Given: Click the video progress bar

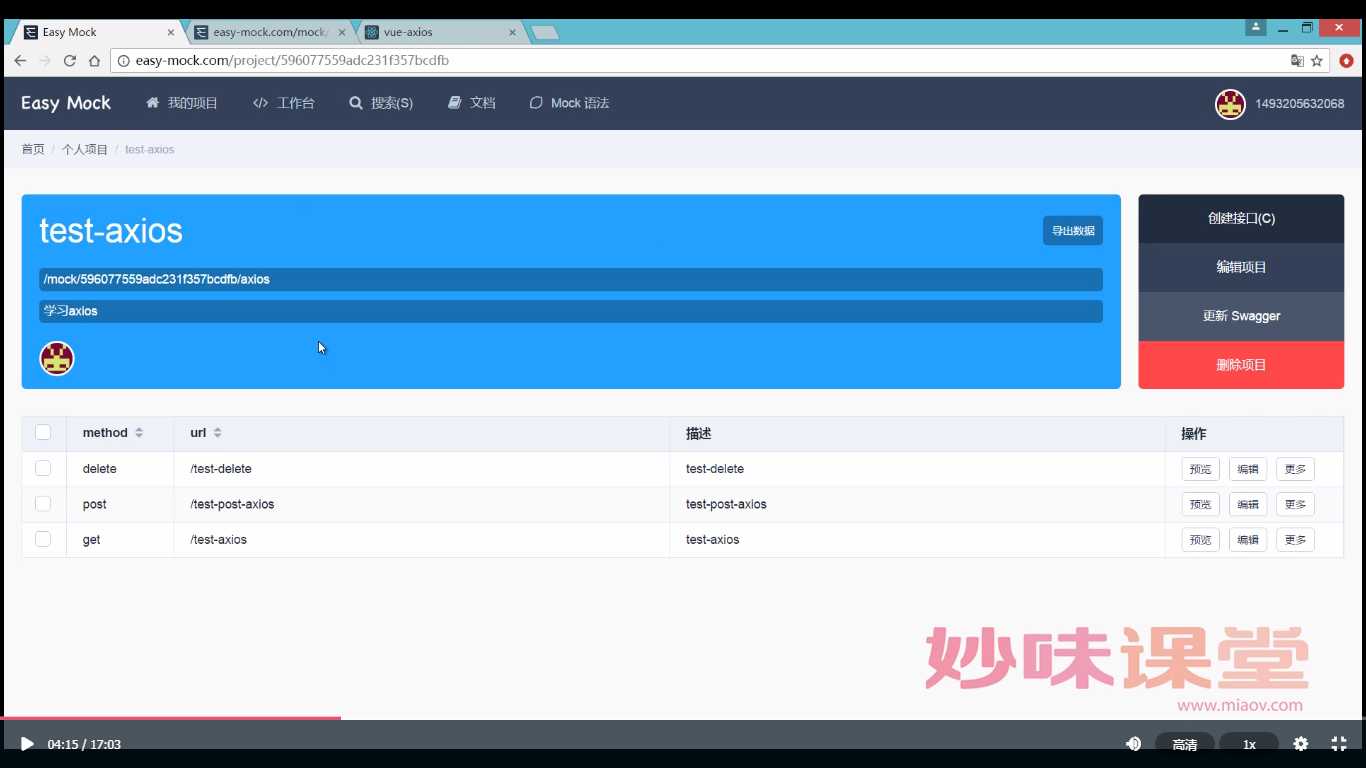Looking at the screenshot, I should 683,718.
